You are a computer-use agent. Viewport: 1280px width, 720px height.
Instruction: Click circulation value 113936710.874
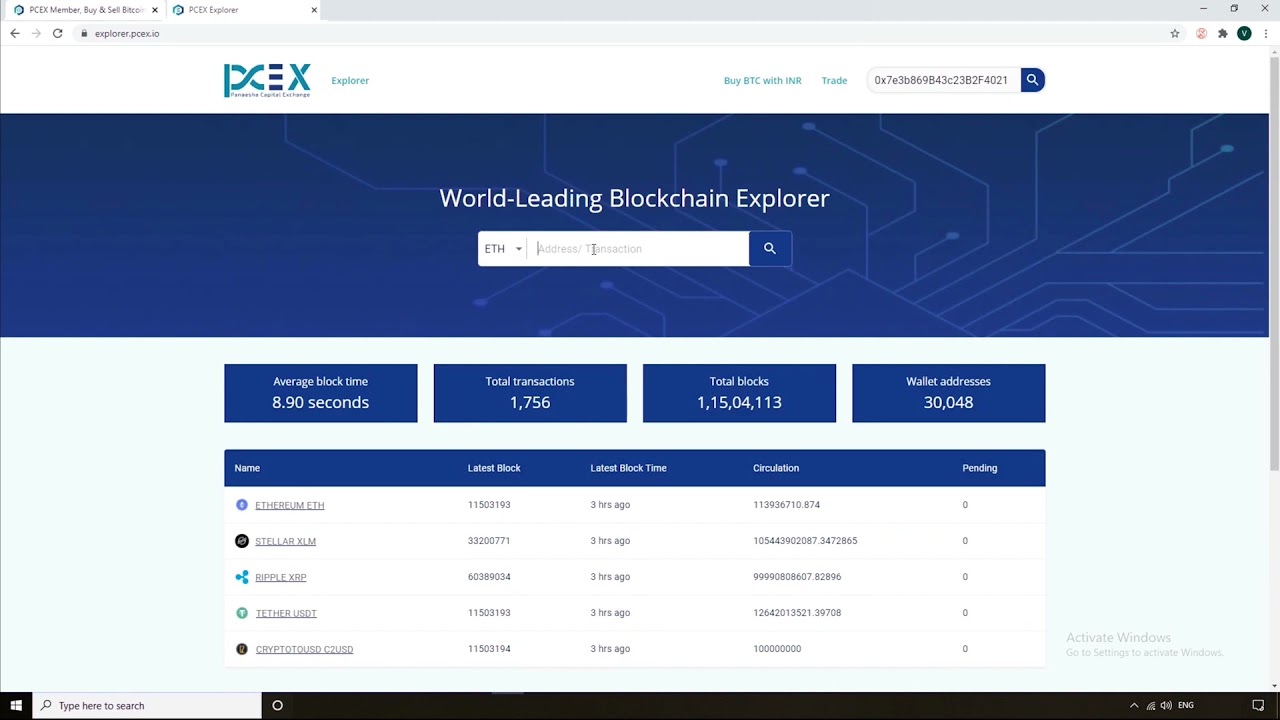786,505
